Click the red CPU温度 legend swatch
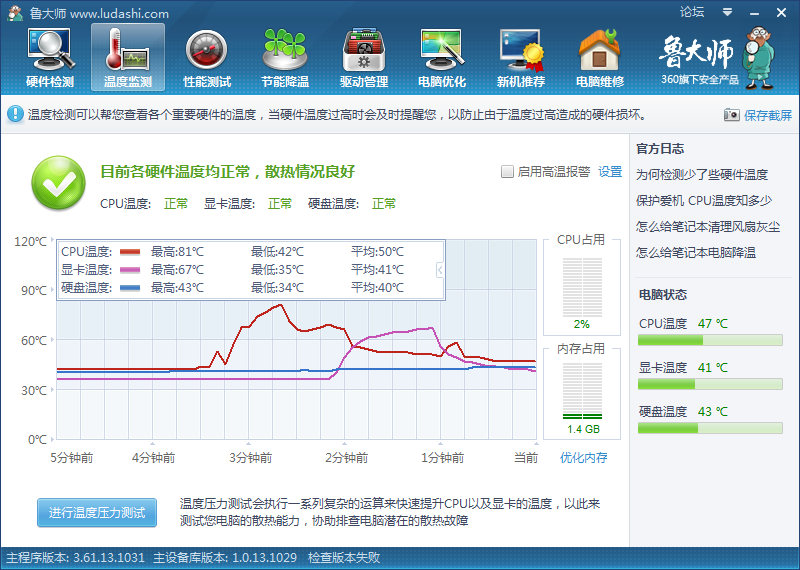Screen dimensions: 800x570 pyautogui.click(x=130, y=252)
